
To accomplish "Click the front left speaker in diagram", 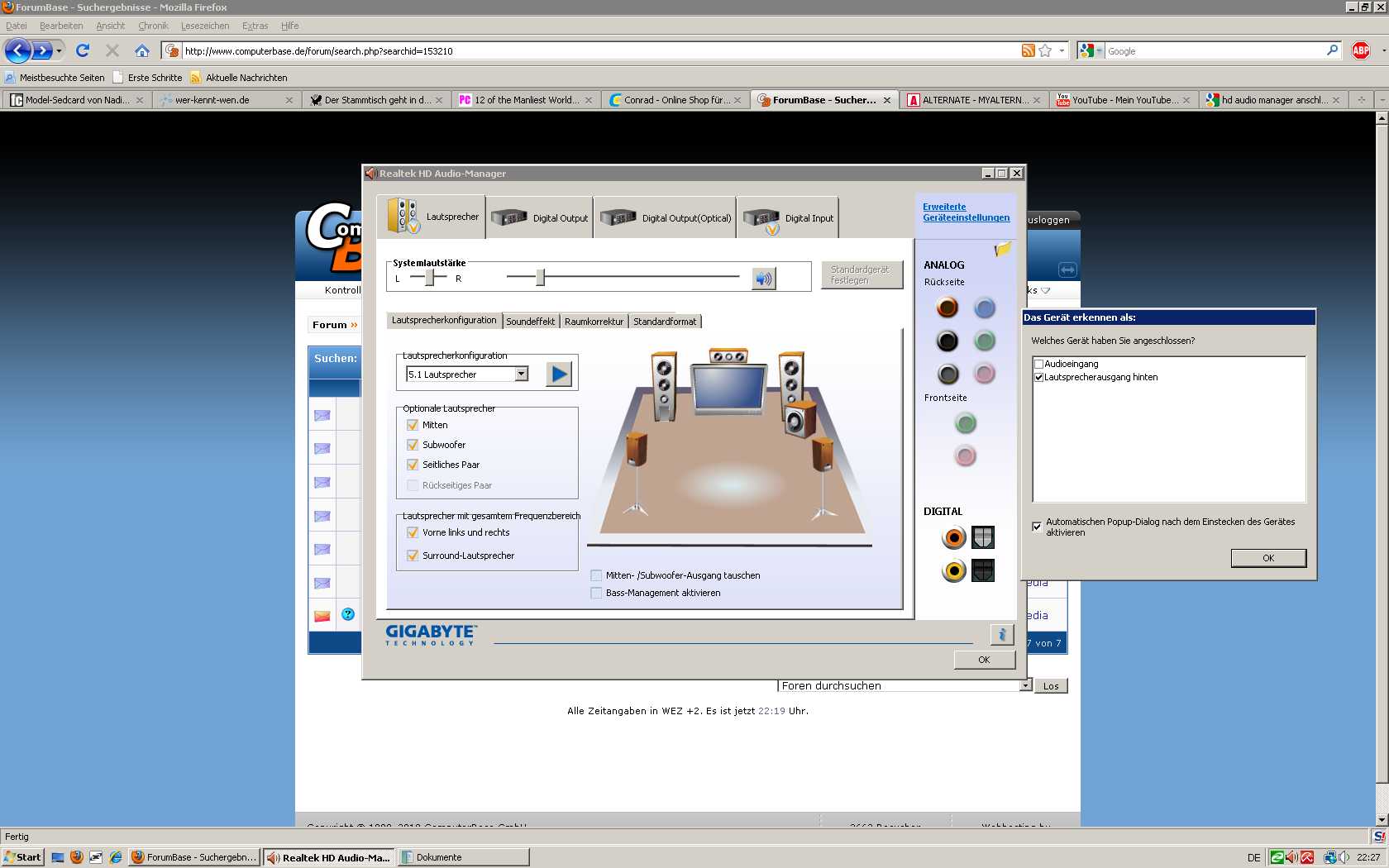I will click(x=664, y=386).
